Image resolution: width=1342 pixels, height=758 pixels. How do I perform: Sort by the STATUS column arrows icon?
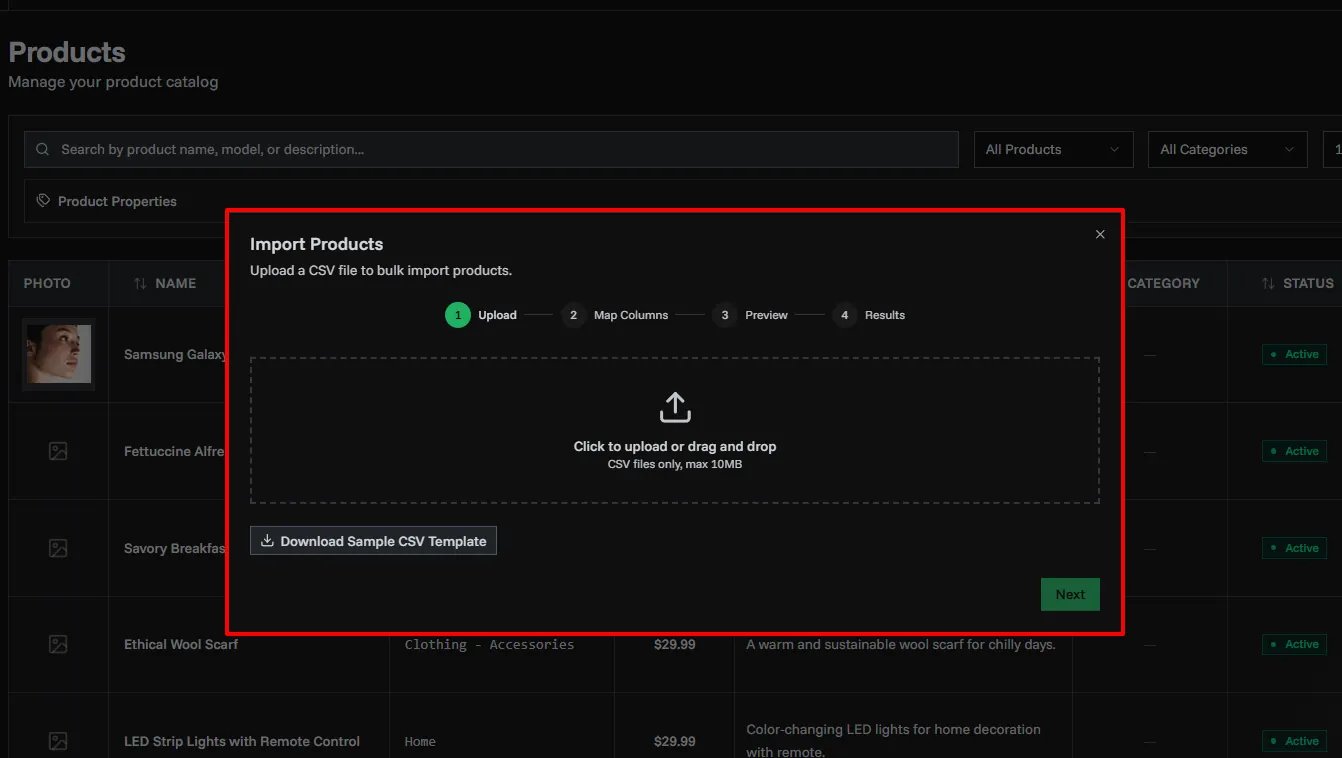click(x=1268, y=284)
